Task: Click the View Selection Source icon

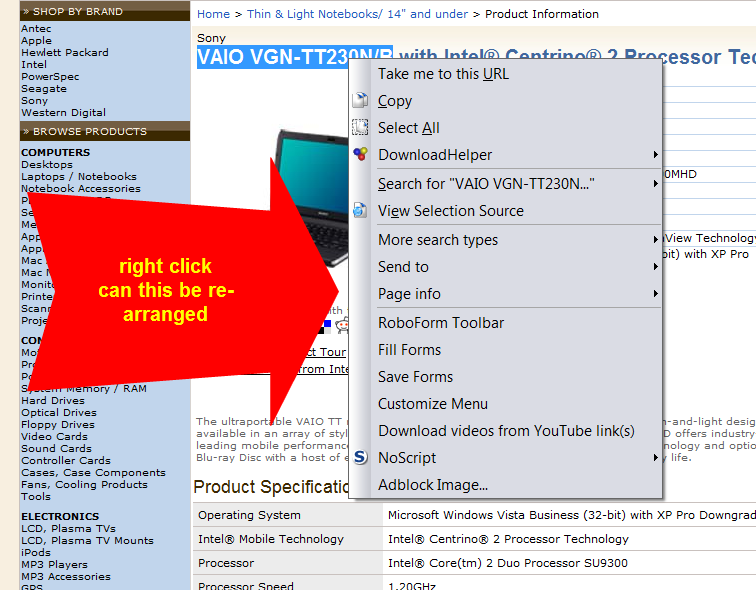Action: click(360, 210)
